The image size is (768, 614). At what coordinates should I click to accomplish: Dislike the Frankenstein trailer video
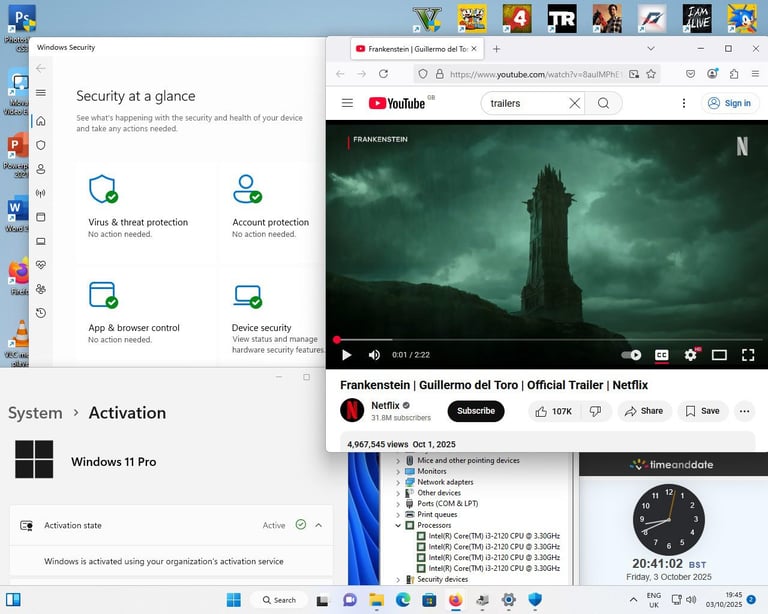click(x=595, y=411)
